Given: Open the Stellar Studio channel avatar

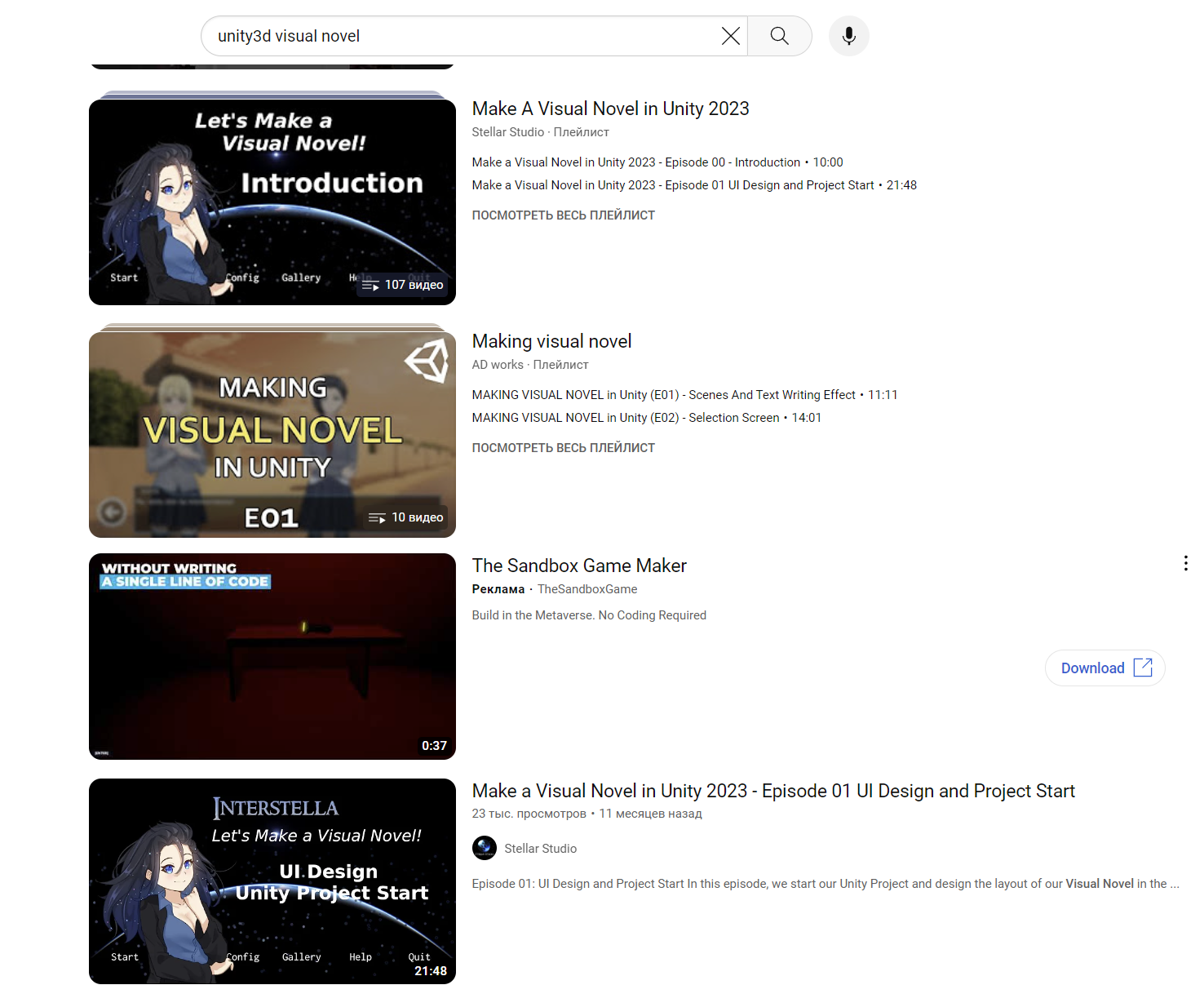Looking at the screenshot, I should tap(485, 848).
